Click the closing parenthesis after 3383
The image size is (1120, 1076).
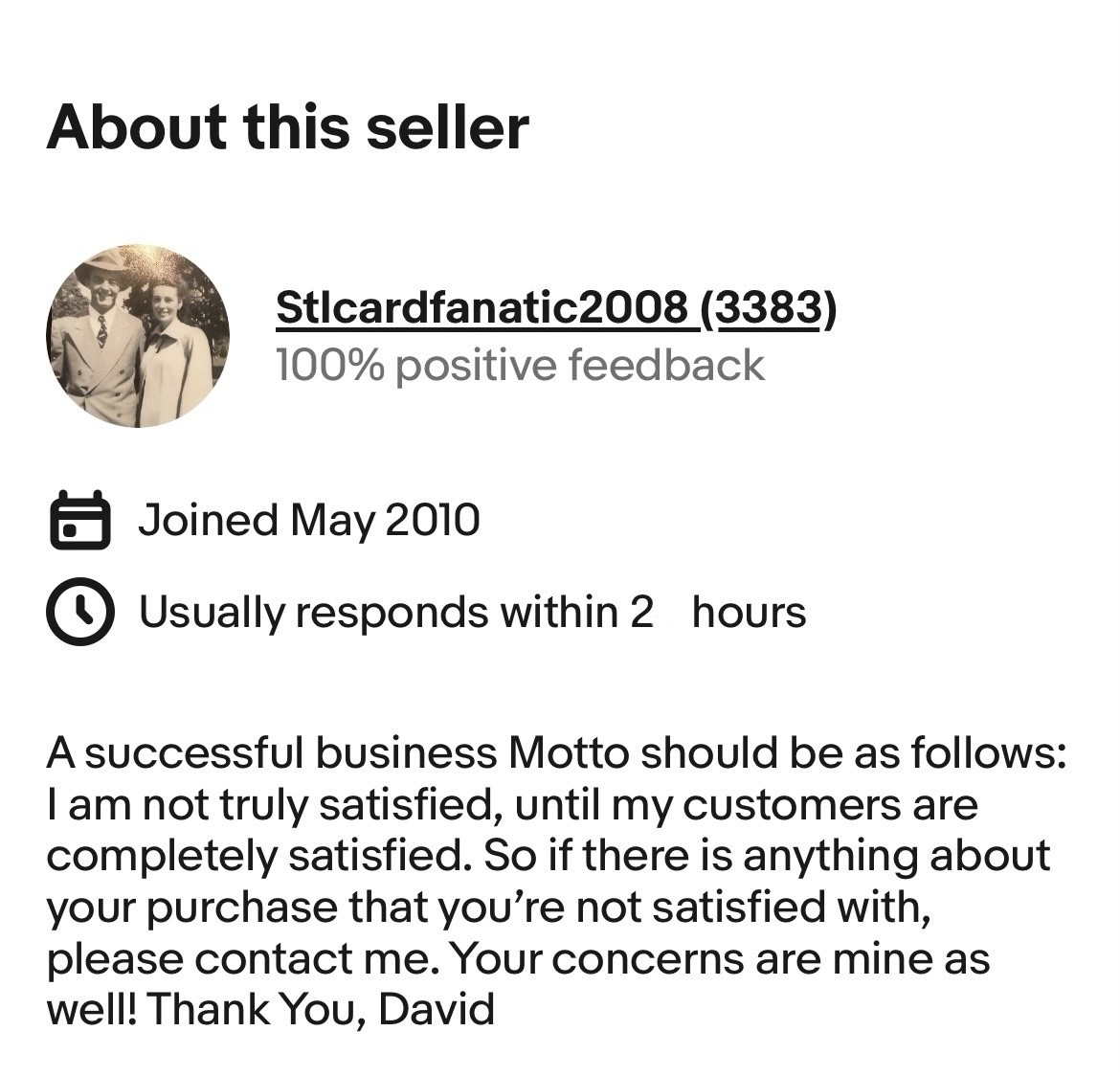click(x=827, y=308)
